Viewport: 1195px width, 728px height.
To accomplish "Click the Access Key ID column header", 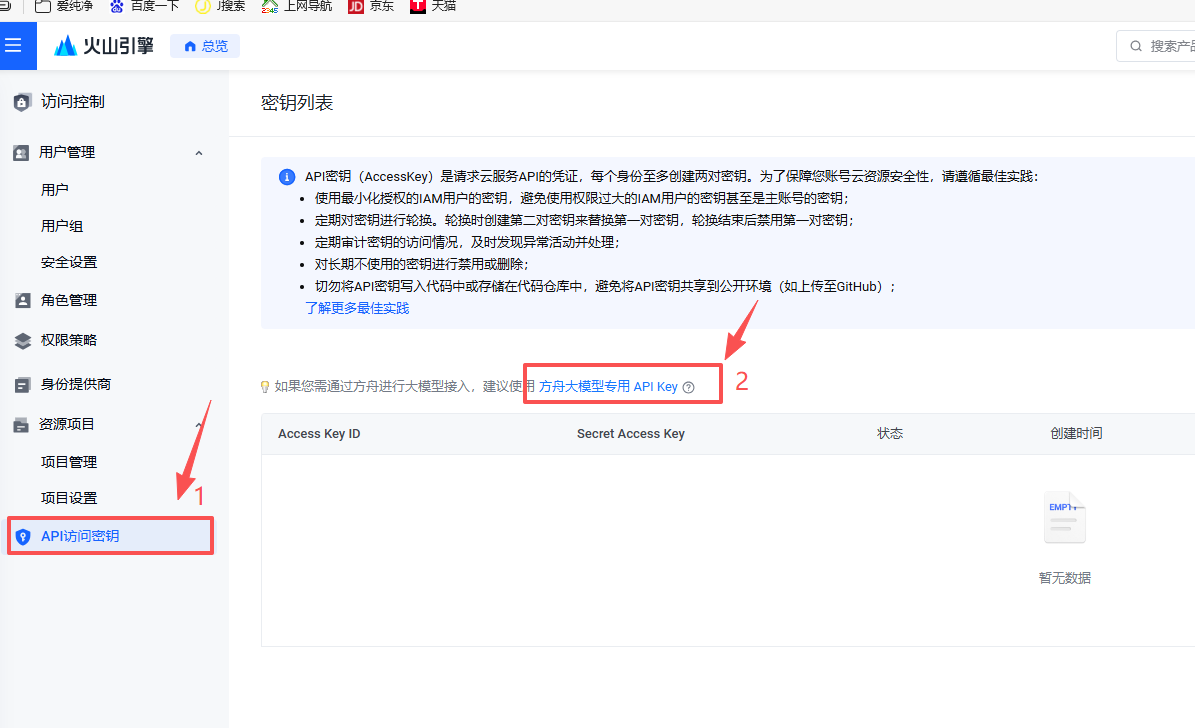I will [x=319, y=434].
